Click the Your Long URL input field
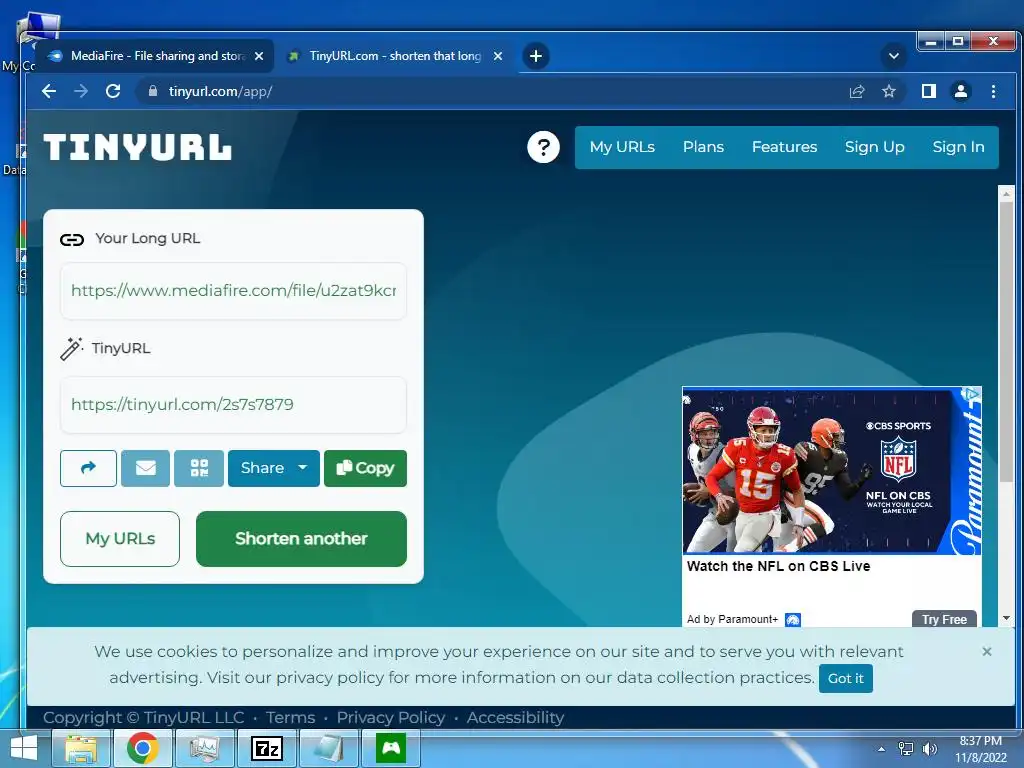Screen dimensions: 1024x768 233,291
